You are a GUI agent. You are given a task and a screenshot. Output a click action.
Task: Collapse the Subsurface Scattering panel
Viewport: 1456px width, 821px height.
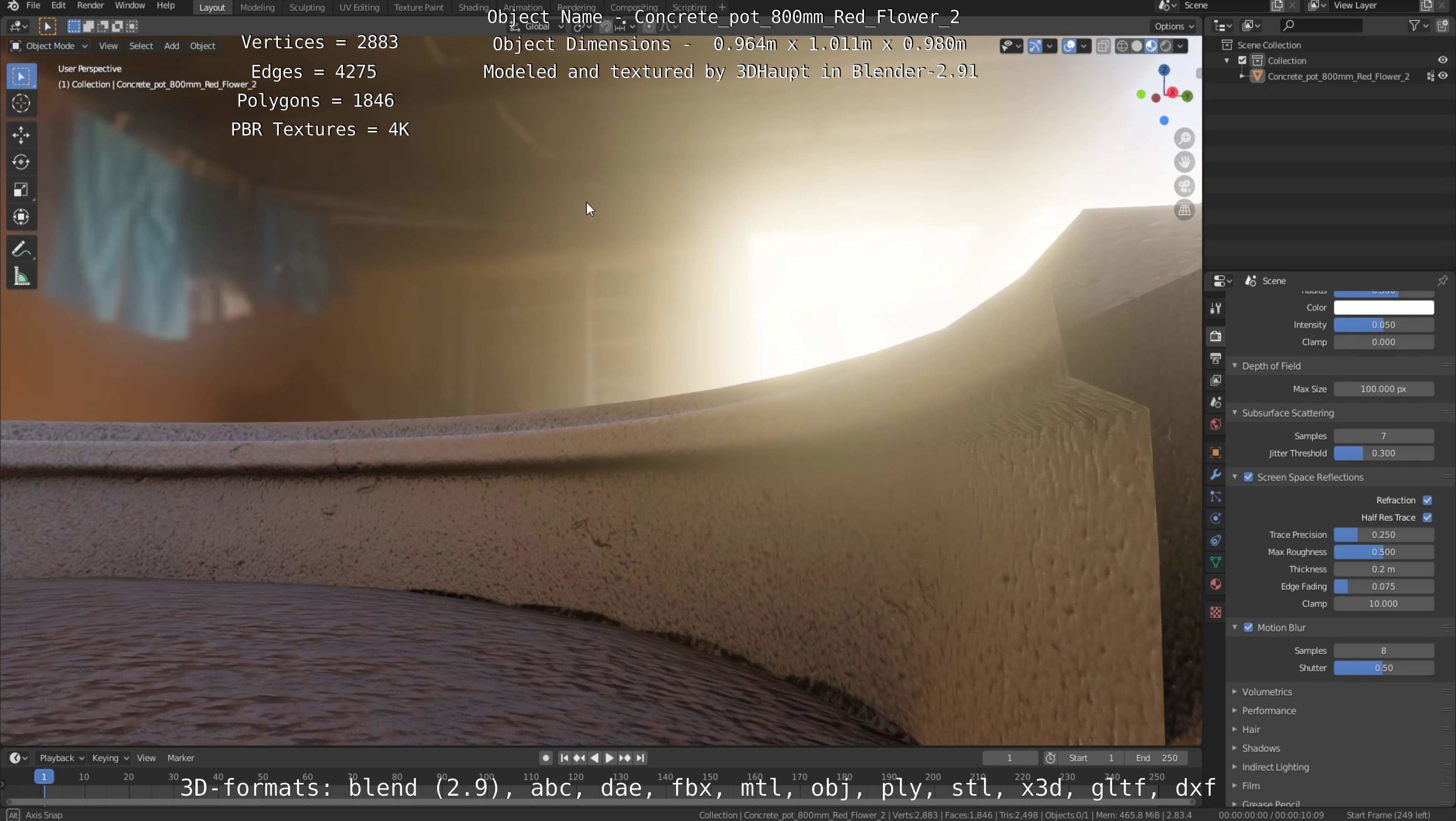(1287, 413)
